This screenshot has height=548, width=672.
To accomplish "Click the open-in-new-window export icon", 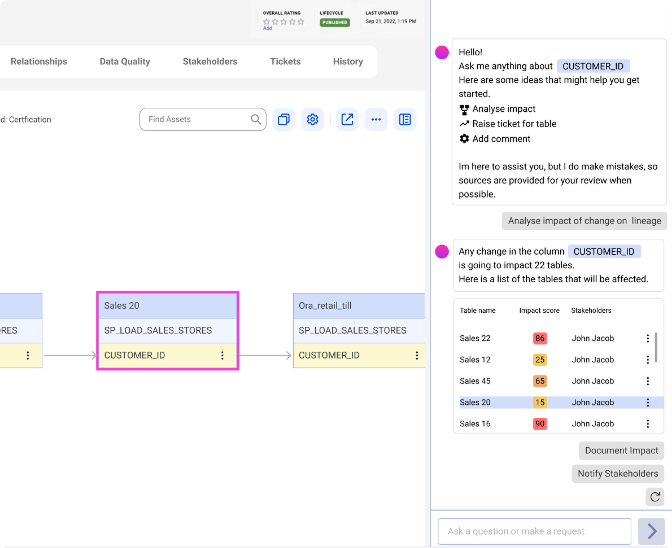I will click(347, 119).
